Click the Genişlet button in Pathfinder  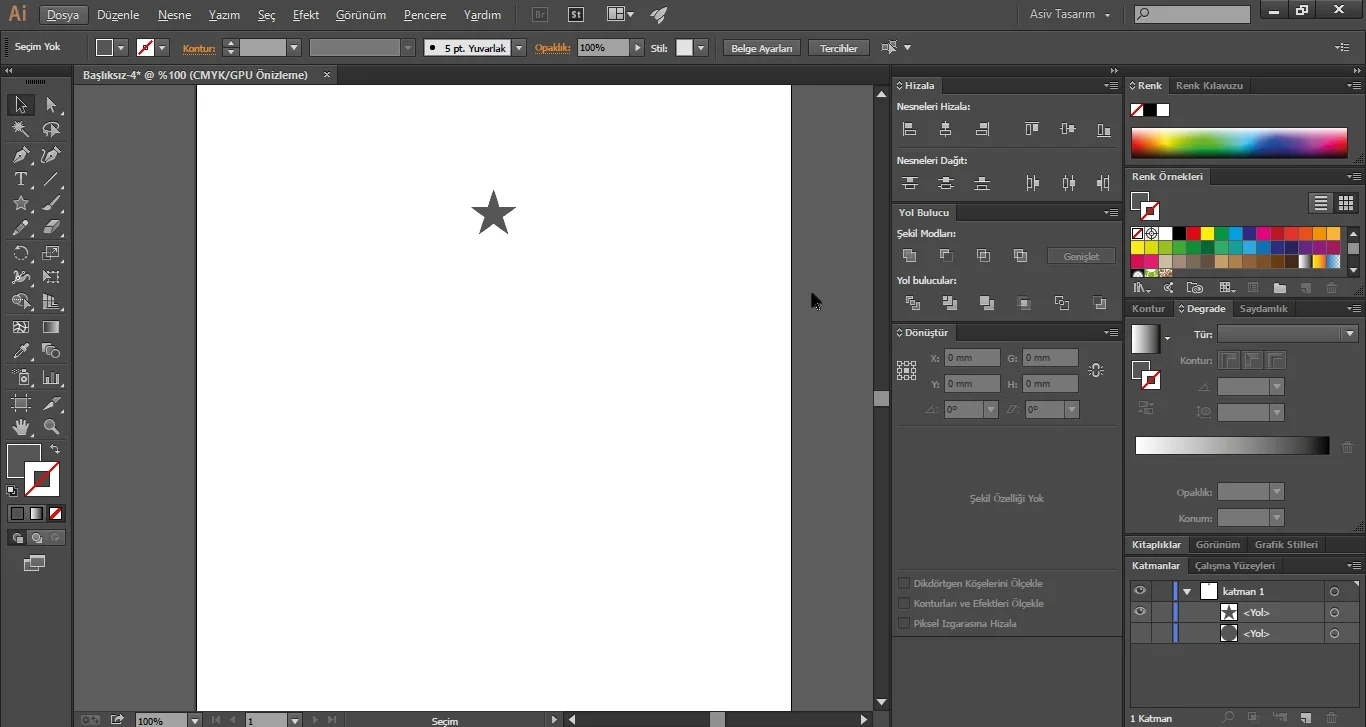click(1081, 256)
